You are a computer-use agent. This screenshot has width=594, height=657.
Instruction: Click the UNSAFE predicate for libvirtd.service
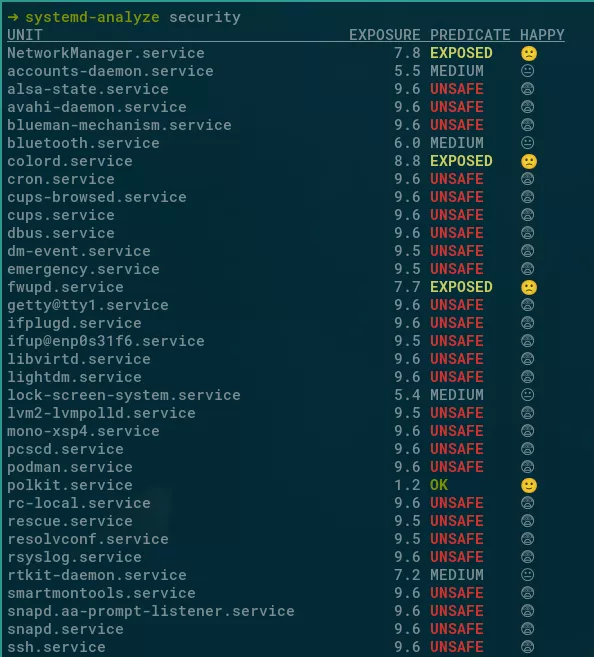point(457,359)
